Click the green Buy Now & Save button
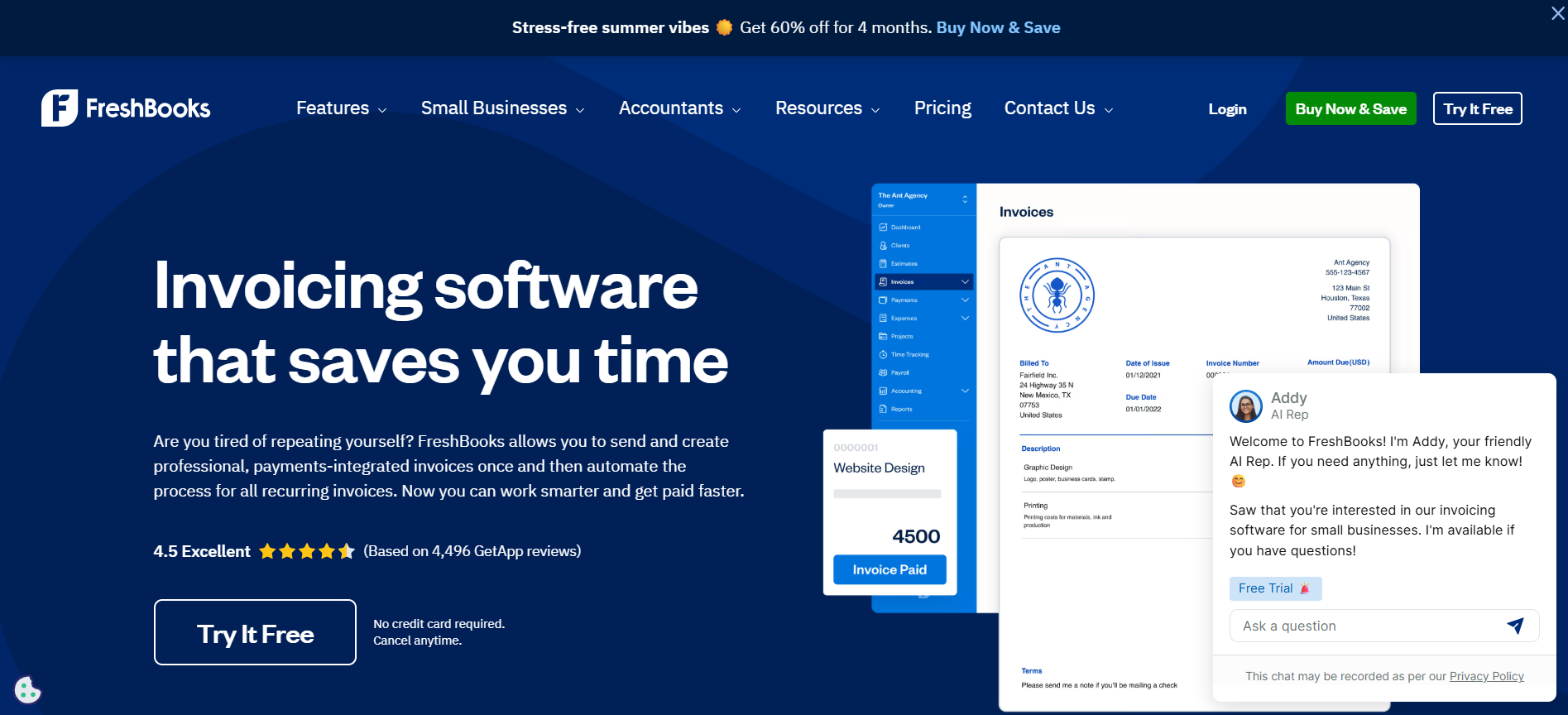Viewport: 1568px width, 715px height. coord(1351,108)
